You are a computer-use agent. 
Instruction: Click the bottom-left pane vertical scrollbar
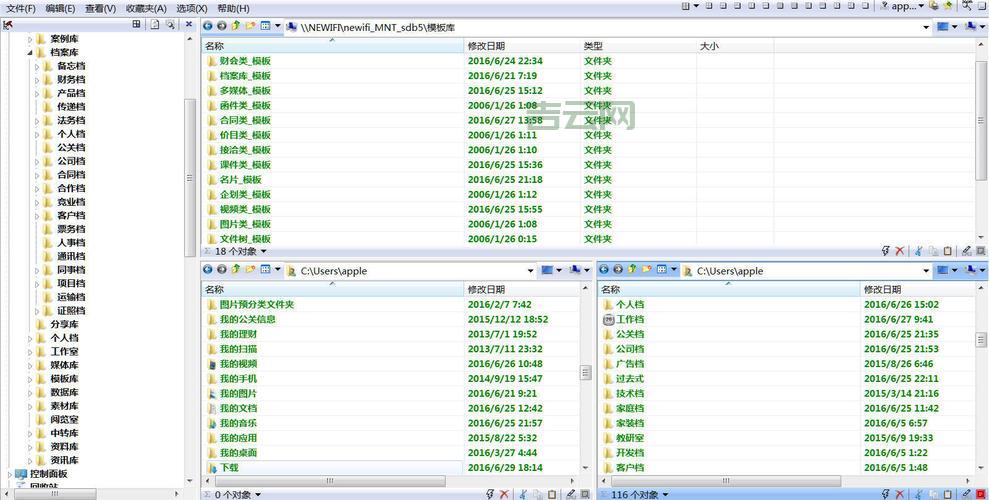pyautogui.click(x=585, y=372)
